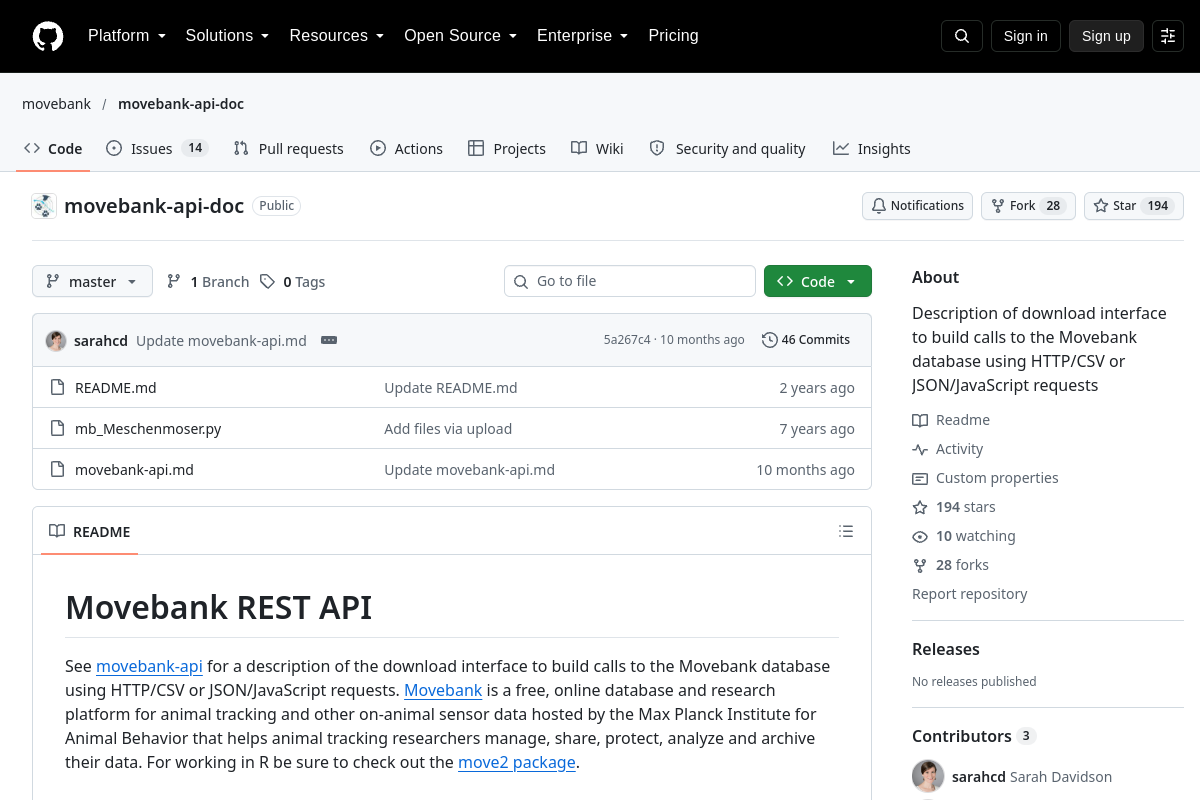The width and height of the screenshot is (1200, 800).
Task: Expand the Resources menu
Action: (337, 36)
